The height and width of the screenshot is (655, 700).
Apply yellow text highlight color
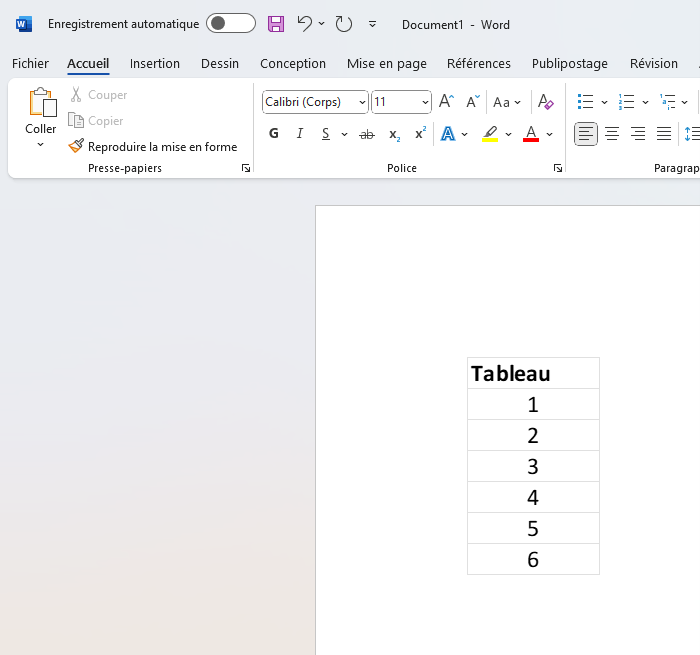(490, 134)
